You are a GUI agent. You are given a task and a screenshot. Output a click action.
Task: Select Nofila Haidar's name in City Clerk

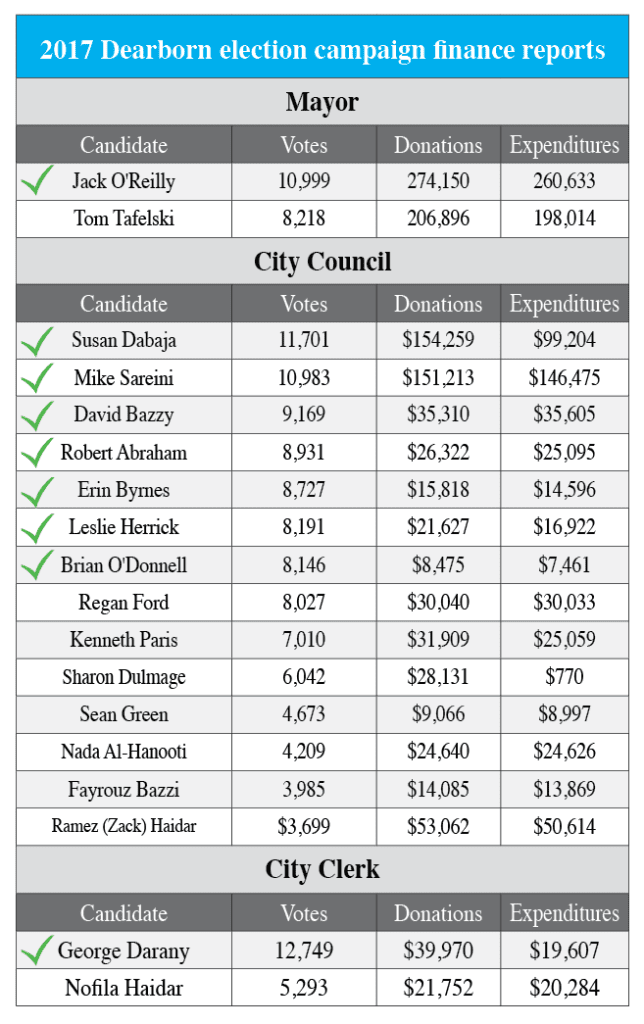point(124,988)
